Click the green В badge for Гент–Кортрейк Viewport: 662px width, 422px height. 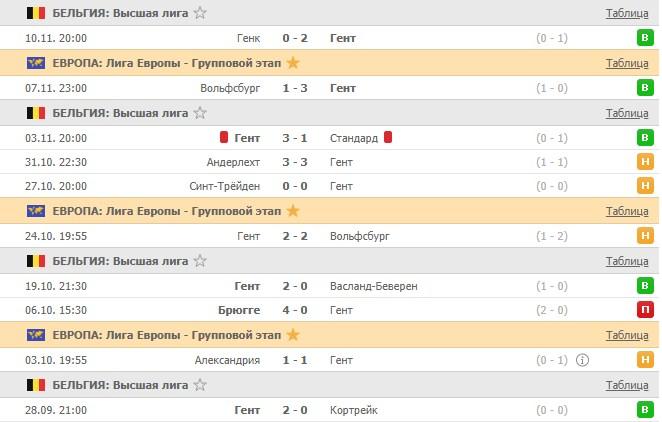click(646, 410)
